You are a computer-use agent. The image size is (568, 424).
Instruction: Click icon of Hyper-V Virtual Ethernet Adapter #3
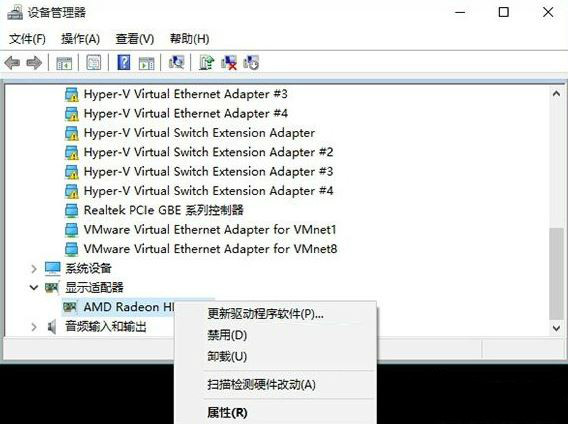pyautogui.click(x=72, y=95)
